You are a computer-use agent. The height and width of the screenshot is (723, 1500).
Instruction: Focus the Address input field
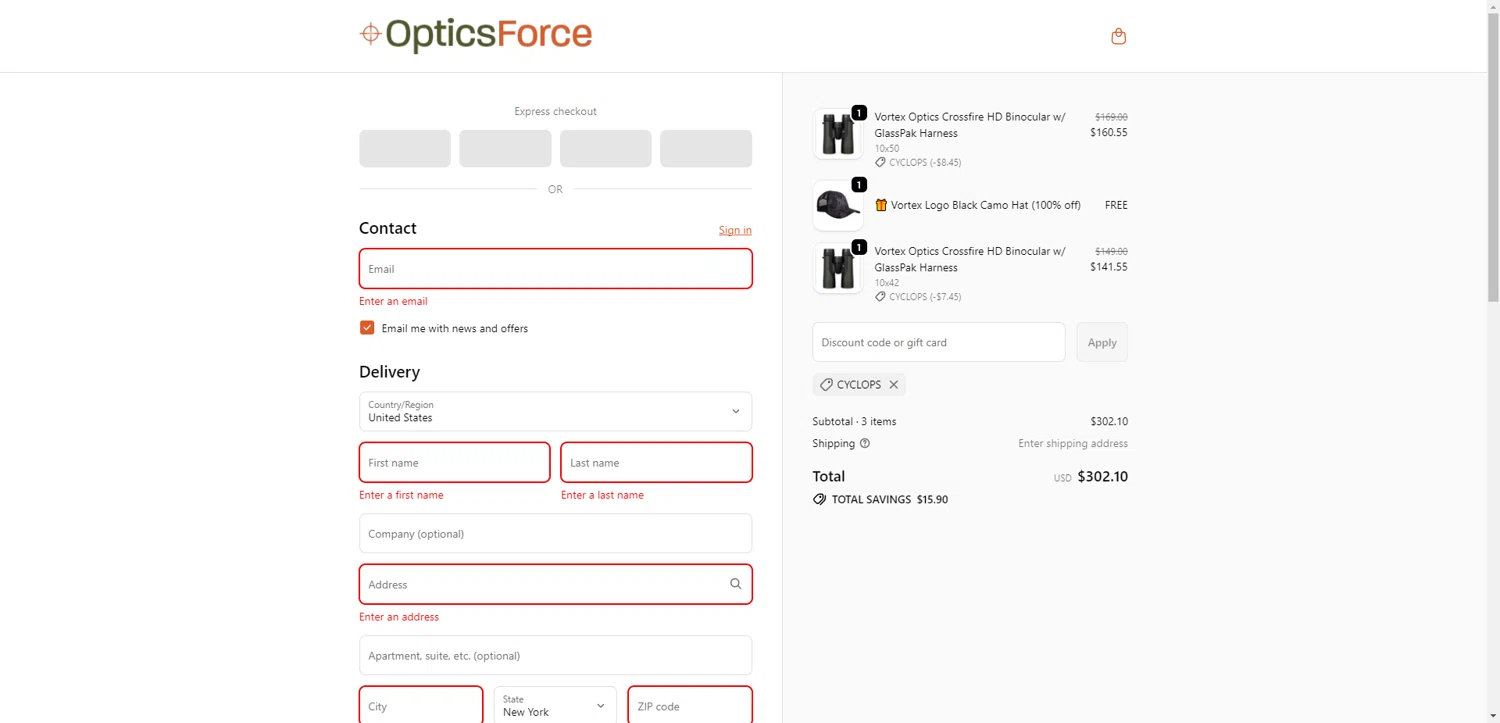coord(555,584)
